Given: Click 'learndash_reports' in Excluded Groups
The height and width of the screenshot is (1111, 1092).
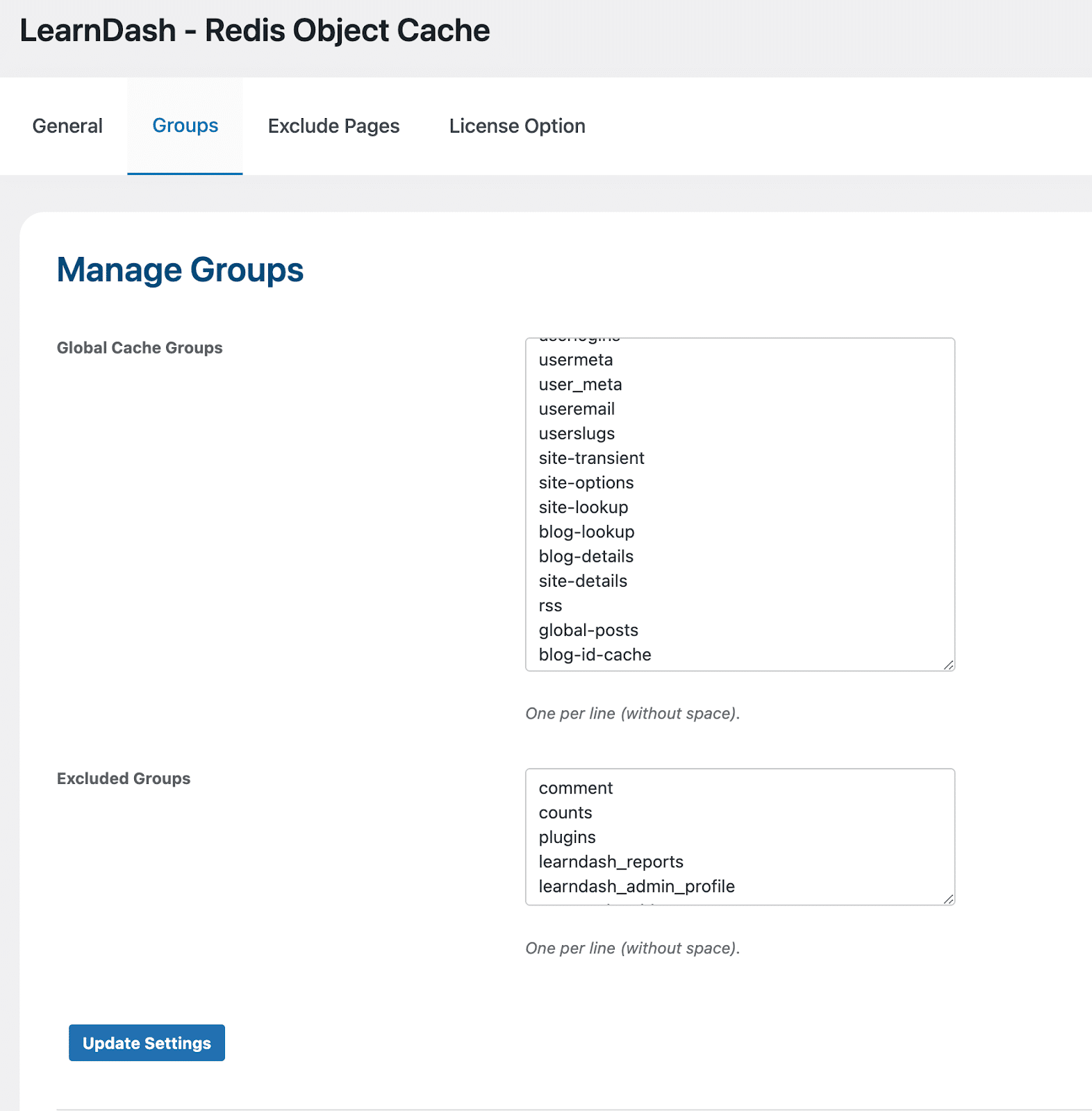Looking at the screenshot, I should [x=611, y=862].
